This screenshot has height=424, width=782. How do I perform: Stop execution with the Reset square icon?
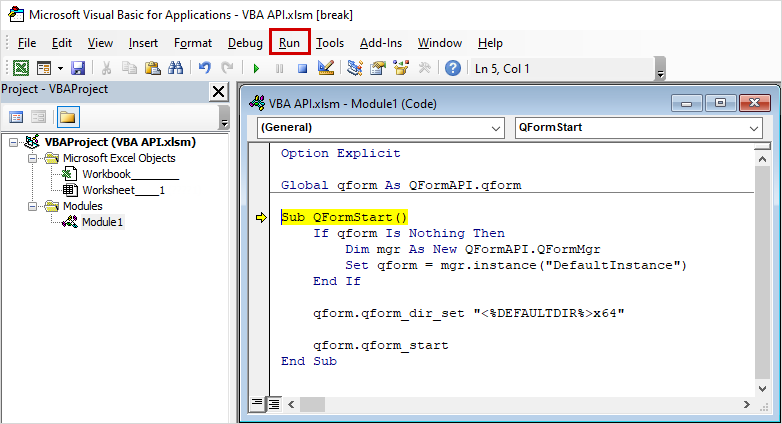[x=301, y=69]
